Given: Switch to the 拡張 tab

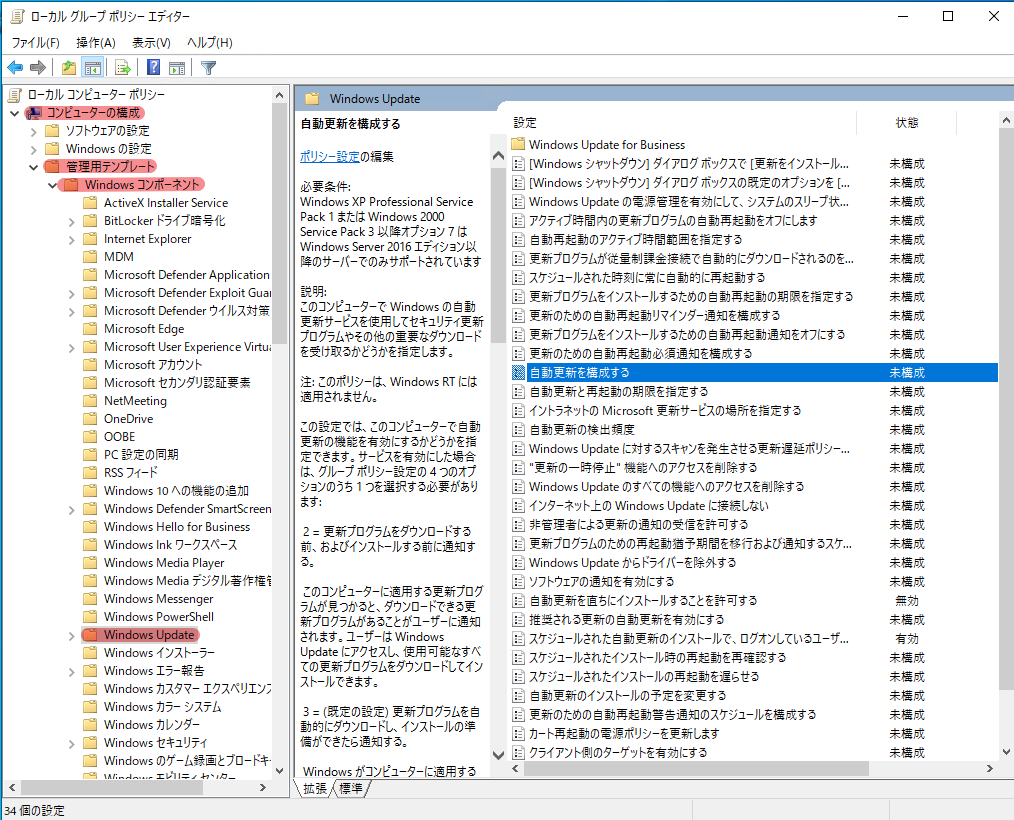Looking at the screenshot, I should 313,787.
